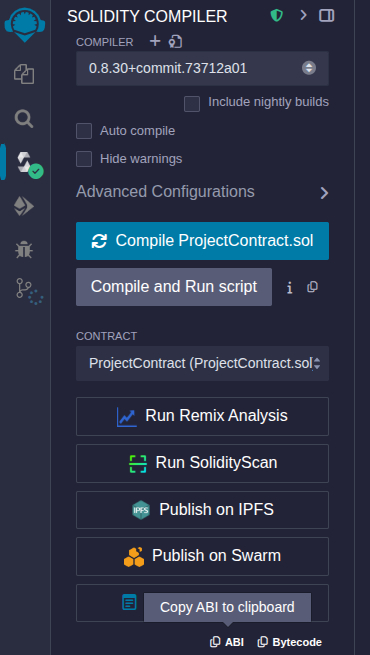Open the ProjectContract contract dropdown
The width and height of the screenshot is (370, 655).
pyautogui.click(x=203, y=363)
